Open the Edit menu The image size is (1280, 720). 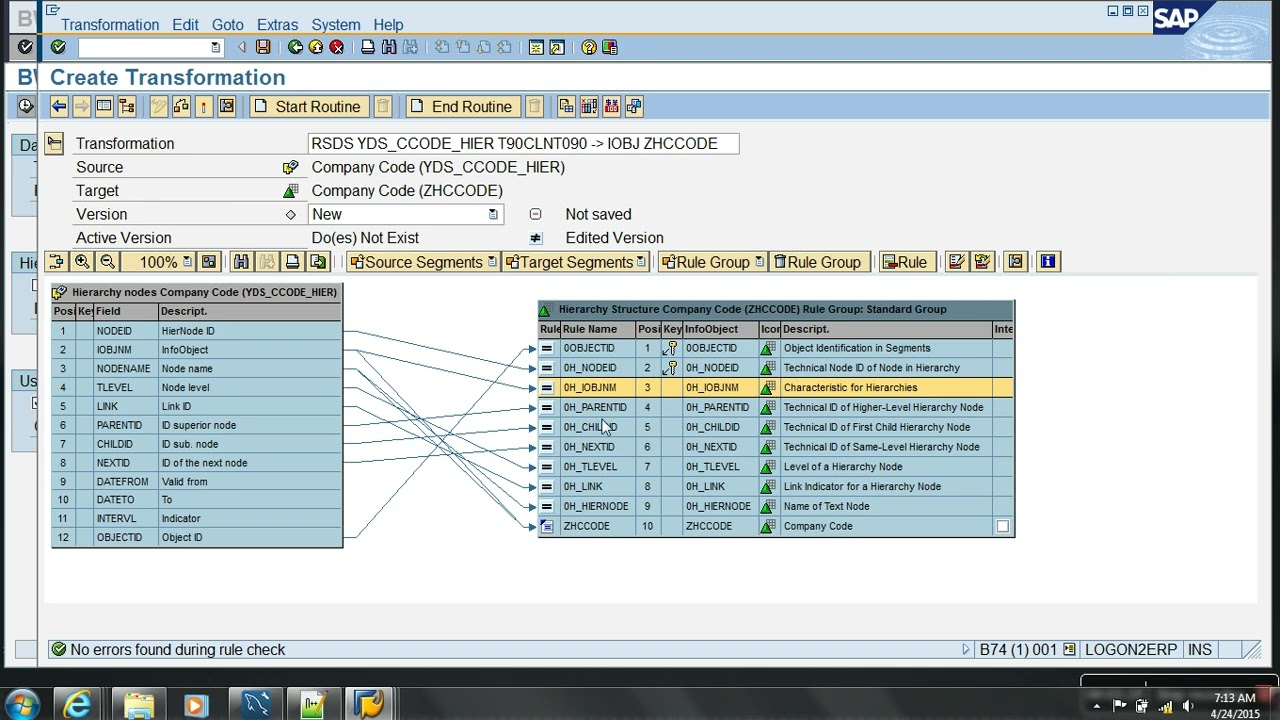(185, 25)
